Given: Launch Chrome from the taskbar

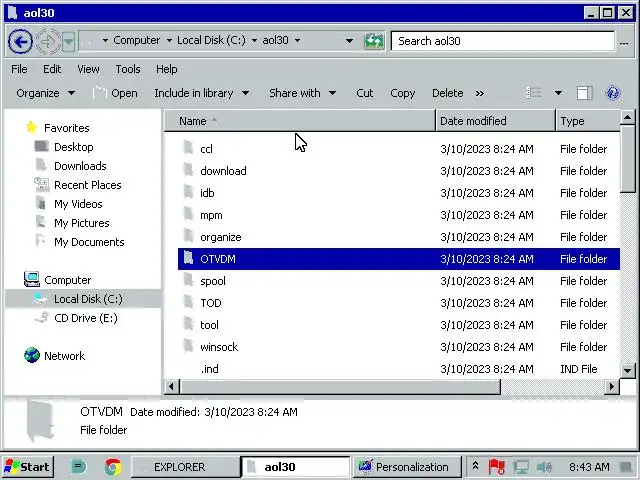Looking at the screenshot, I should click(113, 467).
